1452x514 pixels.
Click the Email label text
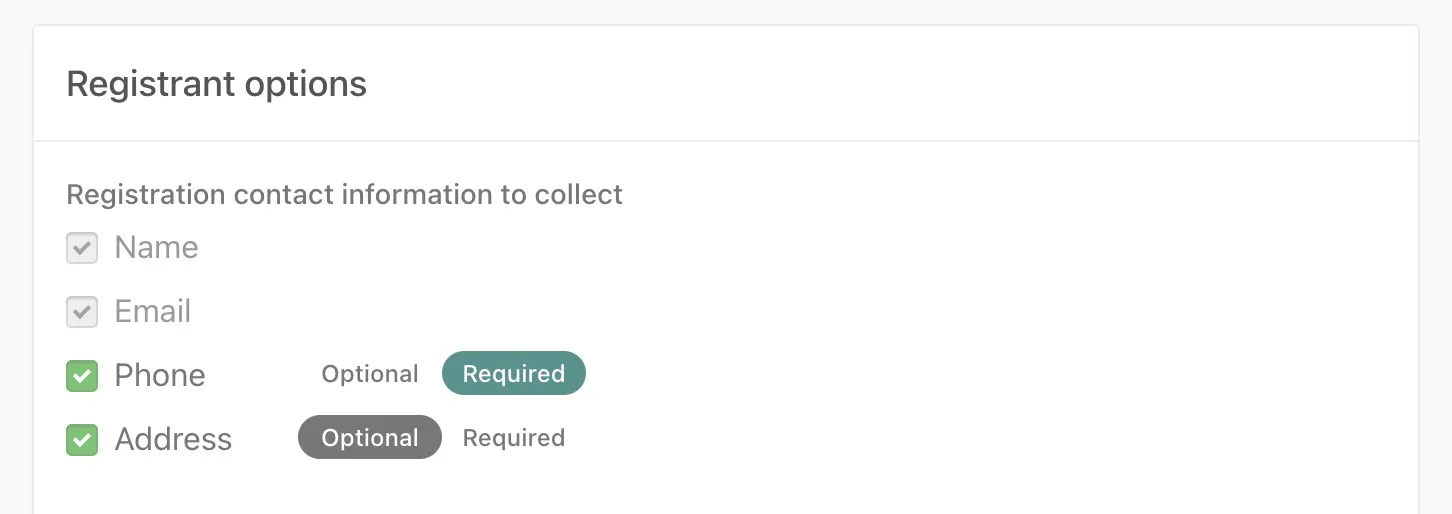point(153,312)
